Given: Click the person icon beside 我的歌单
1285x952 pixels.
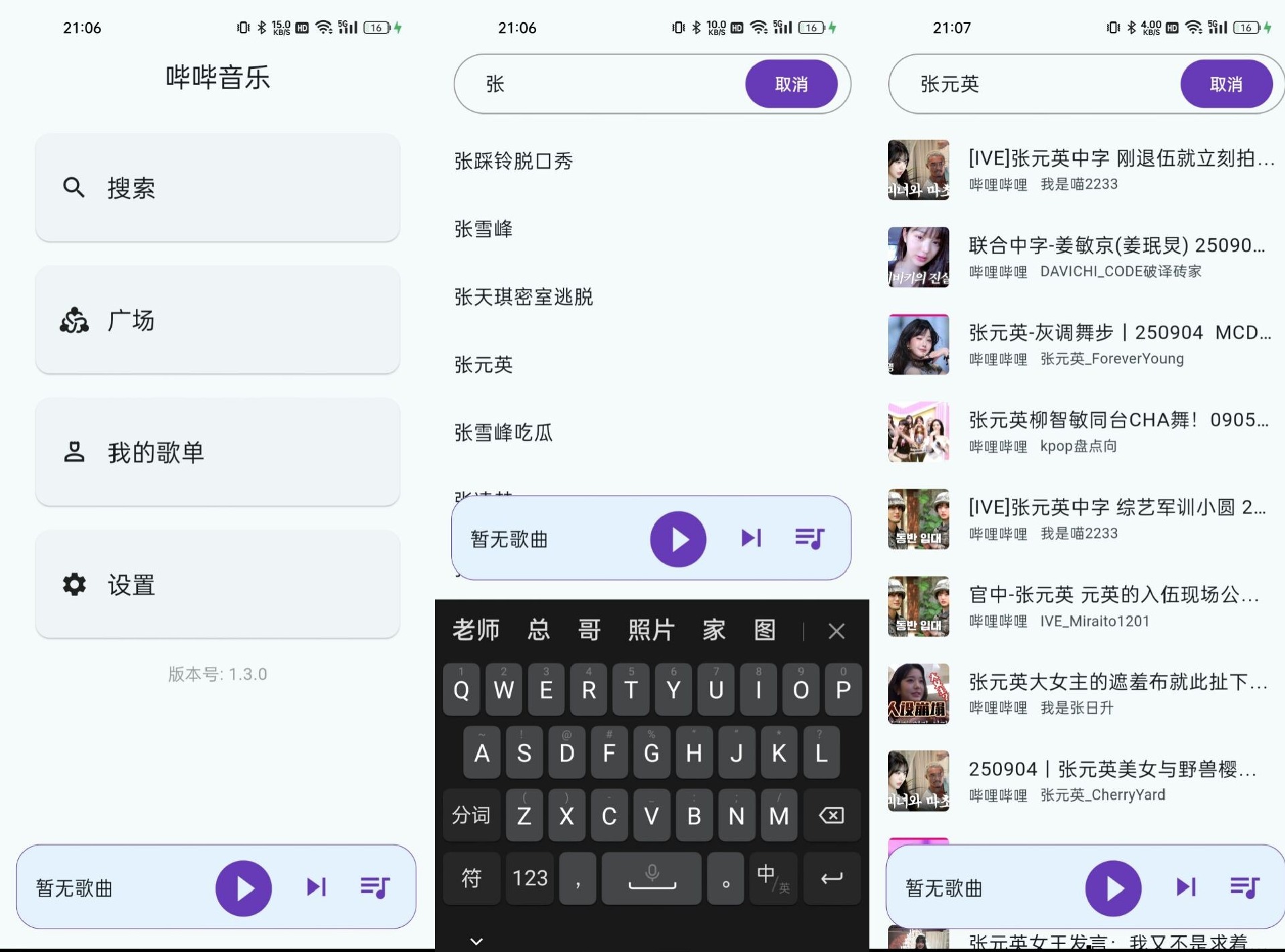Looking at the screenshot, I should [74, 452].
